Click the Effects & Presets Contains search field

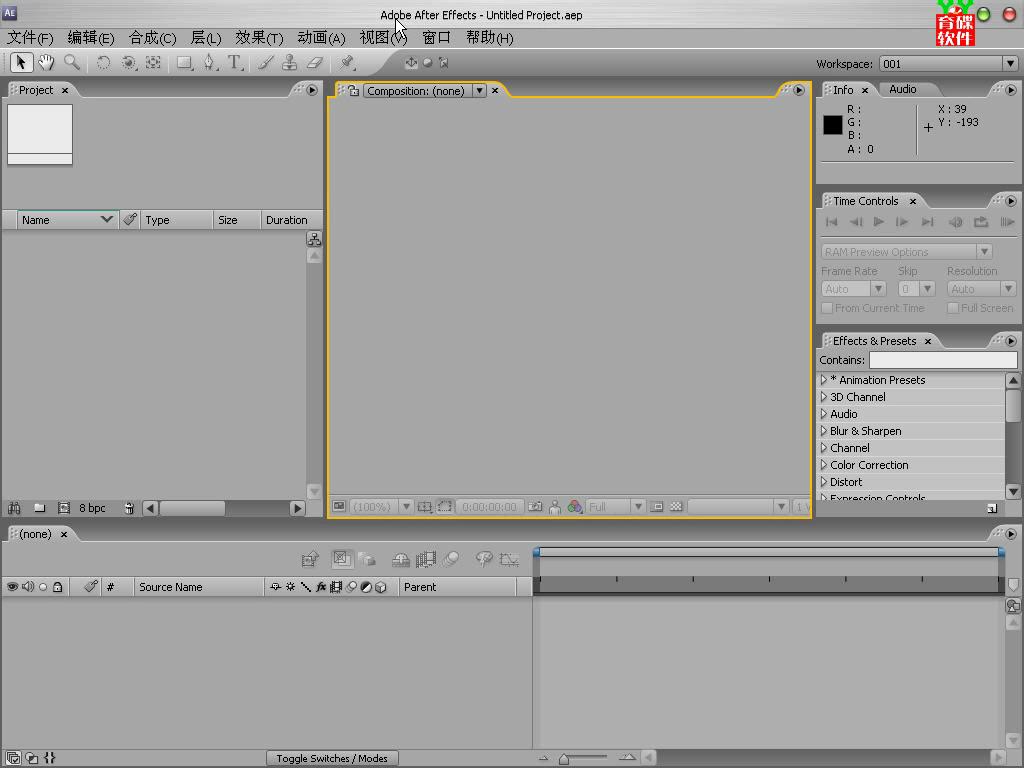(x=943, y=360)
